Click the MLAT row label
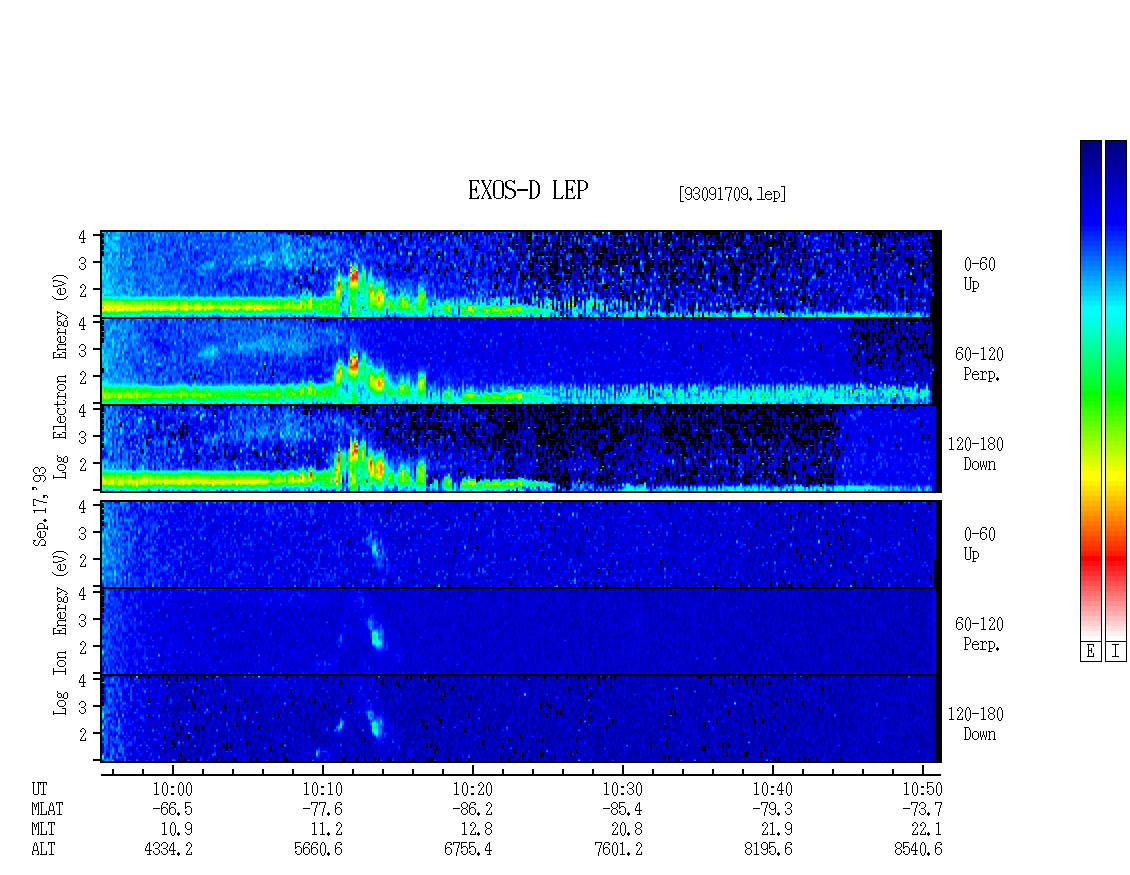 (x=47, y=809)
